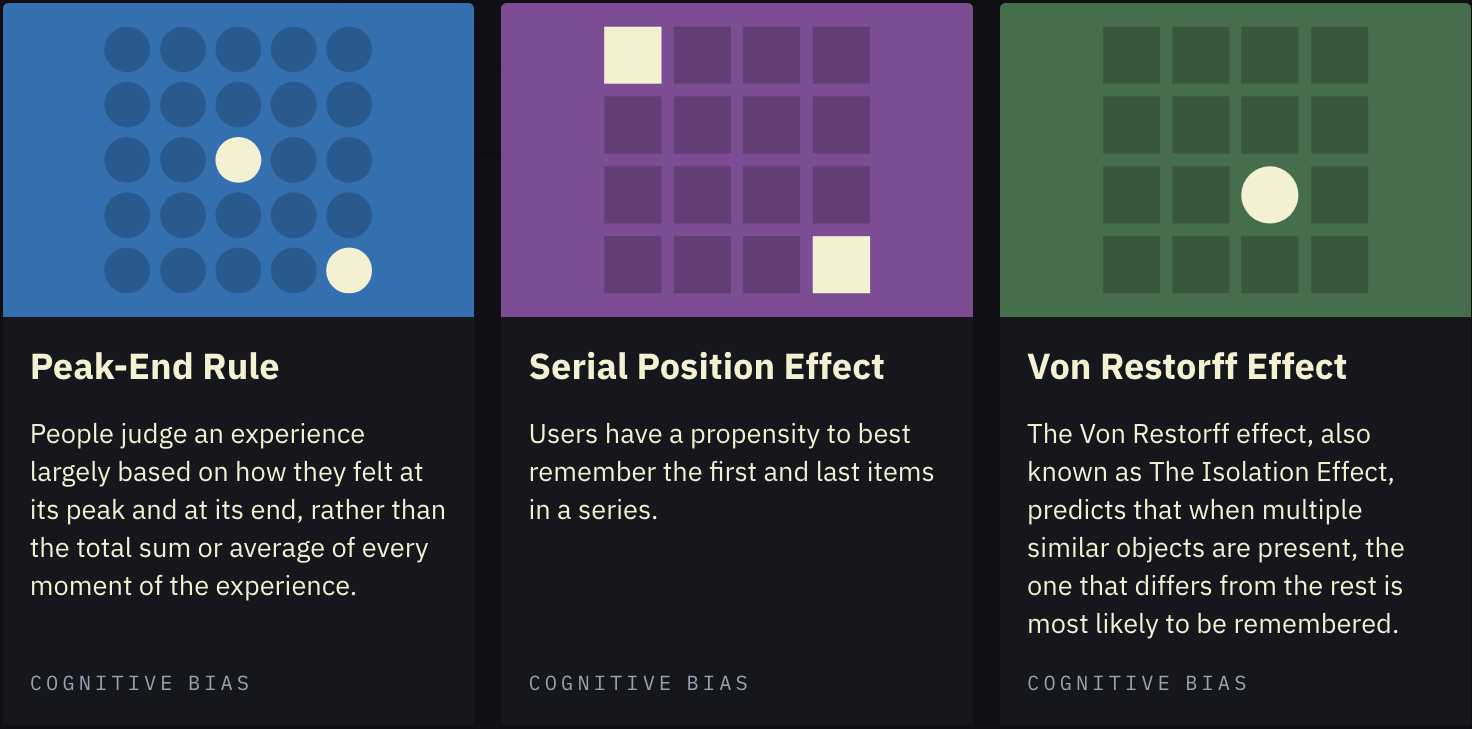This screenshot has width=1472, height=729.
Task: Click the highlighted center circle in blue grid
Action: point(238,160)
